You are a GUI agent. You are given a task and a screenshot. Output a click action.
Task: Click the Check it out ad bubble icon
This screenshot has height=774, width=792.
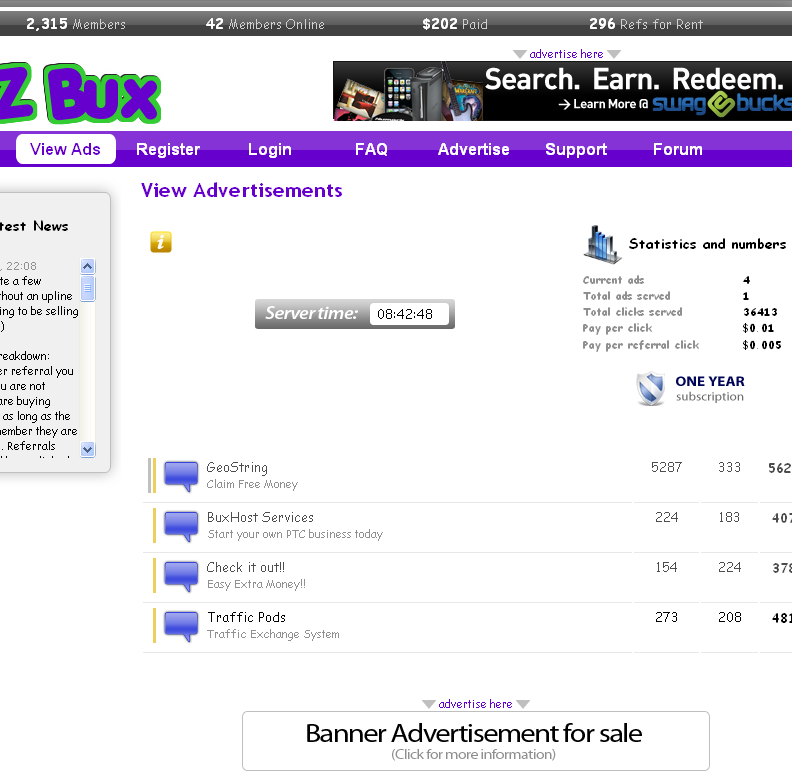click(181, 576)
